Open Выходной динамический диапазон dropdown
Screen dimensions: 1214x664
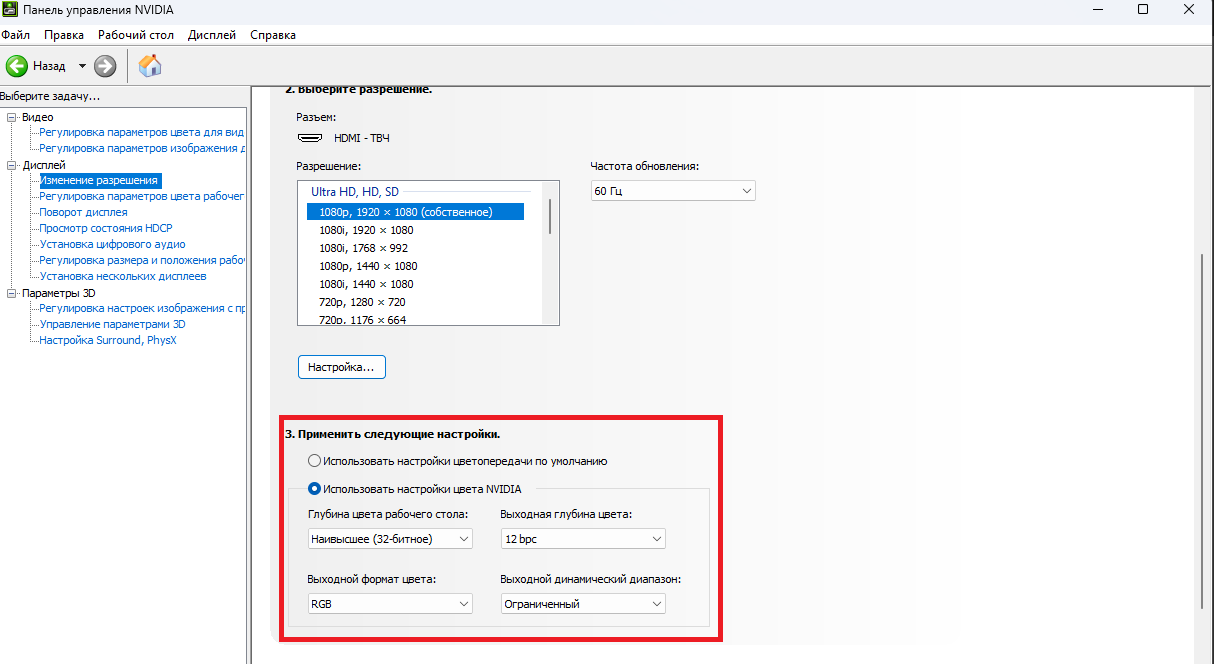(x=583, y=604)
